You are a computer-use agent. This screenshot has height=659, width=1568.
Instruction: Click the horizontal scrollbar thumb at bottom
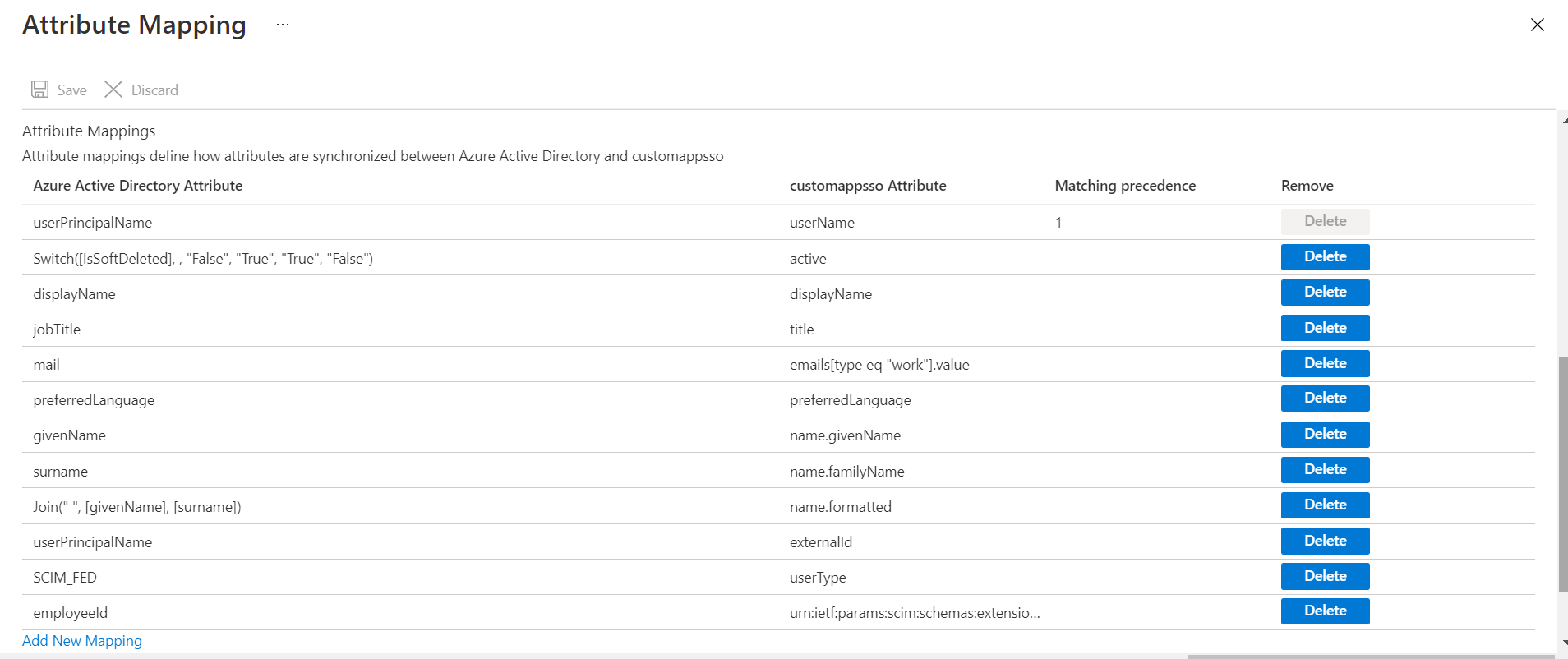tap(1371, 657)
